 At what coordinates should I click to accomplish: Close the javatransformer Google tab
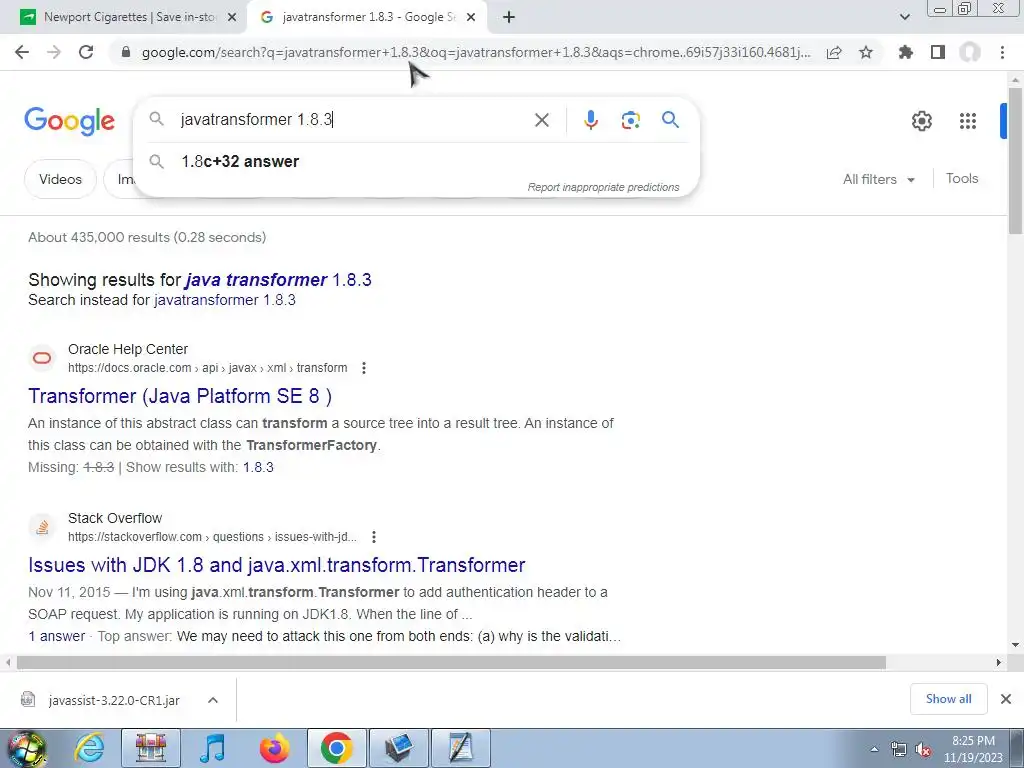pyautogui.click(x=471, y=18)
